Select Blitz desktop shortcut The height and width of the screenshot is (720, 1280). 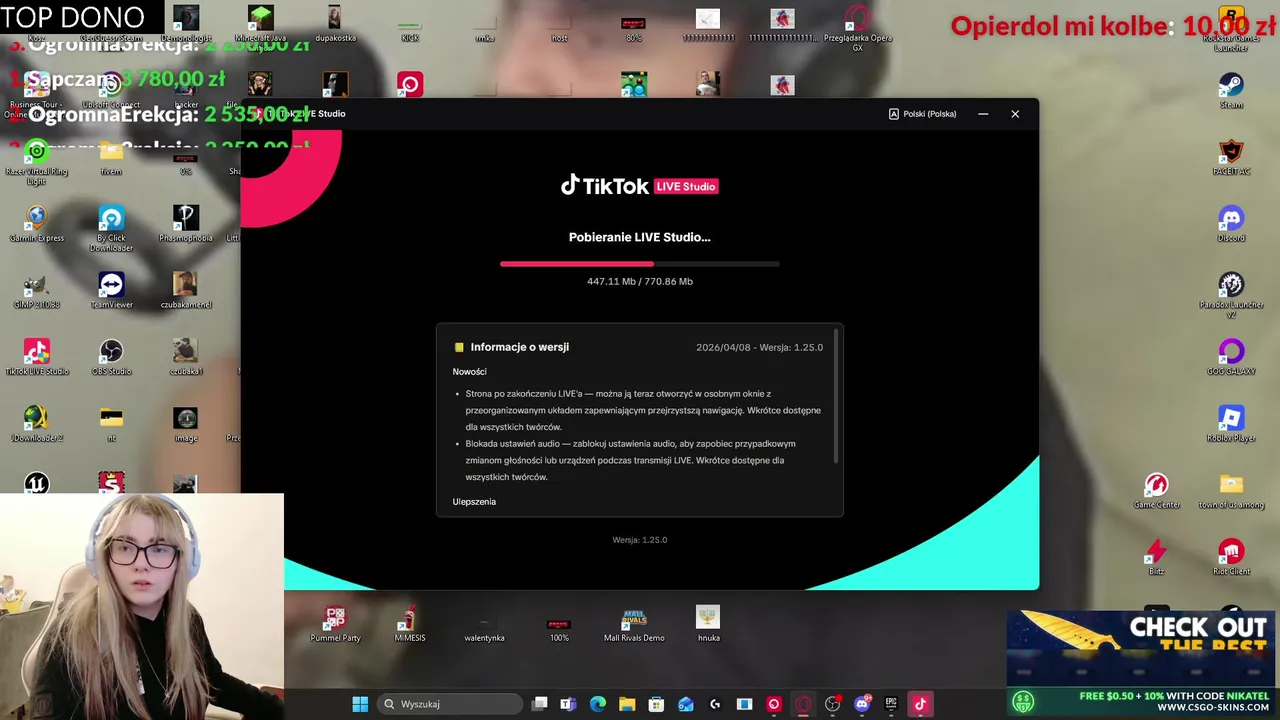tap(1156, 558)
